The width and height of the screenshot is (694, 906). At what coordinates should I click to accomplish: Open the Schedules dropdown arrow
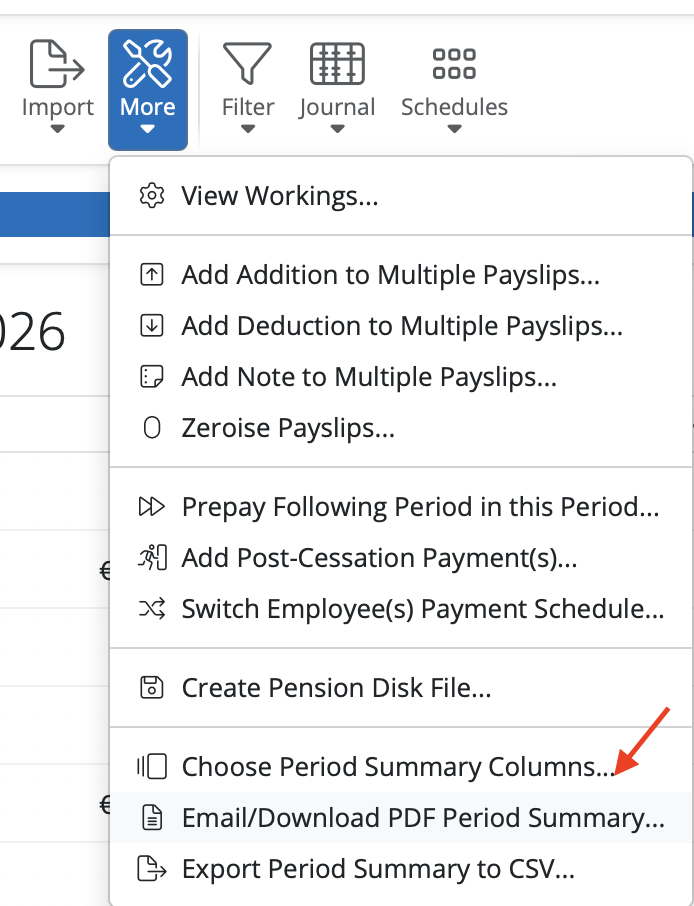click(x=454, y=129)
